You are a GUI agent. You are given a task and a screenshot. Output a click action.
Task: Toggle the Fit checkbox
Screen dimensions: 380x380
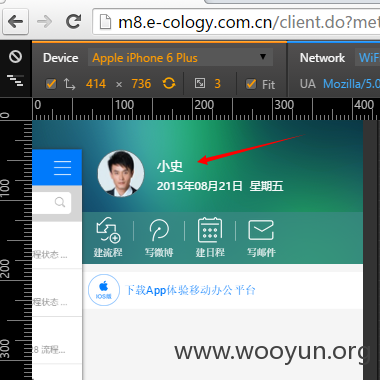coord(251,84)
